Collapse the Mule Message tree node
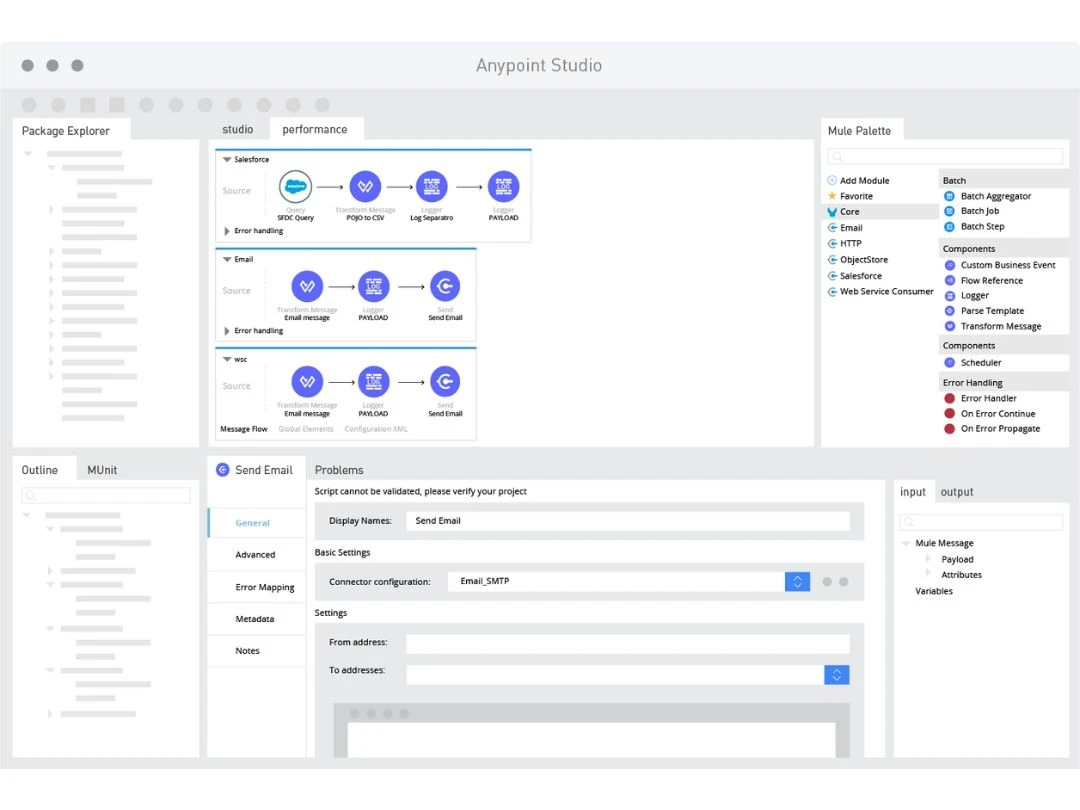1080x810 pixels. pyautogui.click(x=906, y=544)
